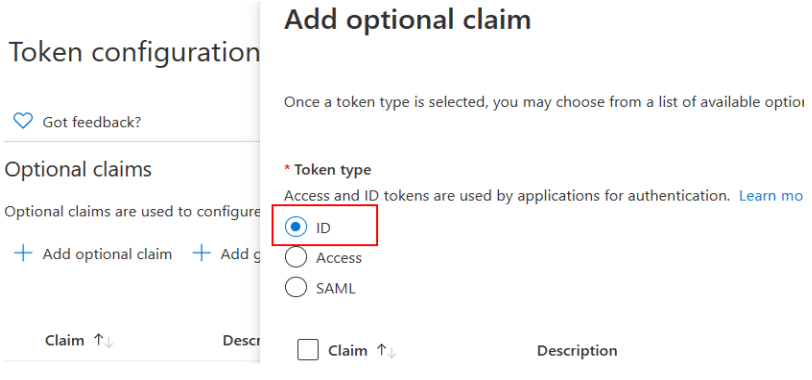
Task: Click the Access label text
Action: [339, 258]
